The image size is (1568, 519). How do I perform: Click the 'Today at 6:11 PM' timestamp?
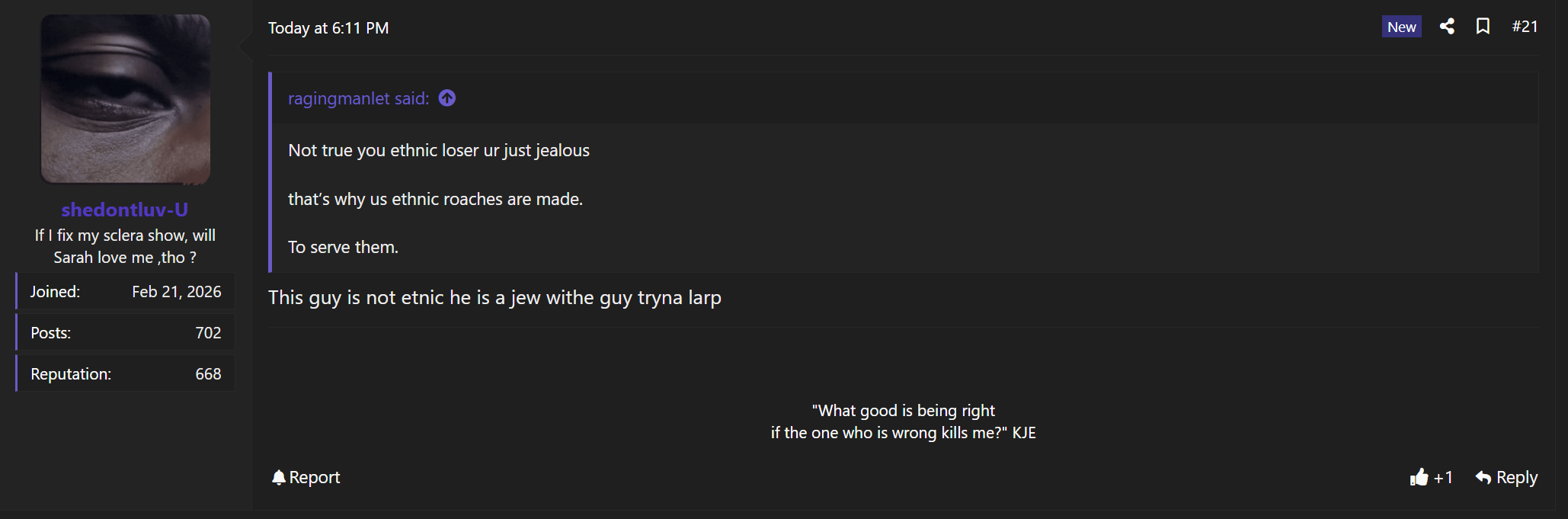(328, 28)
